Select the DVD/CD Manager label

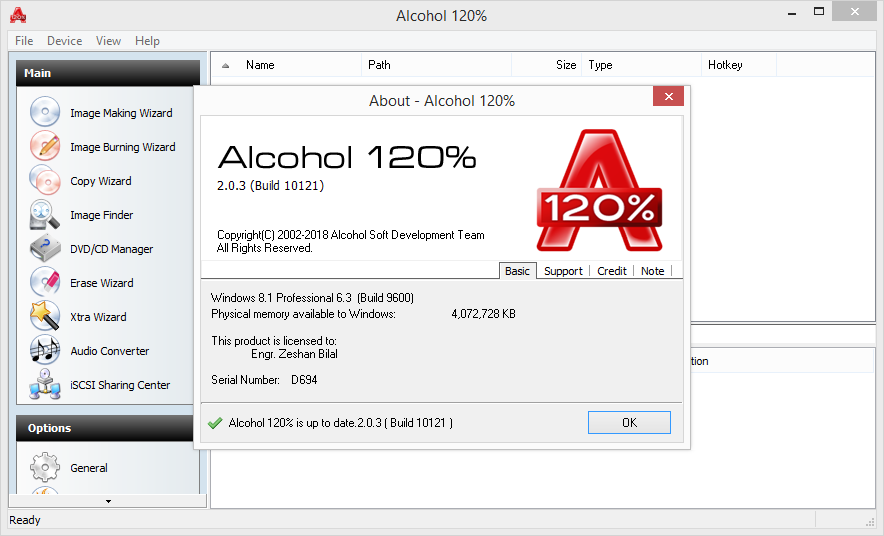tap(112, 249)
